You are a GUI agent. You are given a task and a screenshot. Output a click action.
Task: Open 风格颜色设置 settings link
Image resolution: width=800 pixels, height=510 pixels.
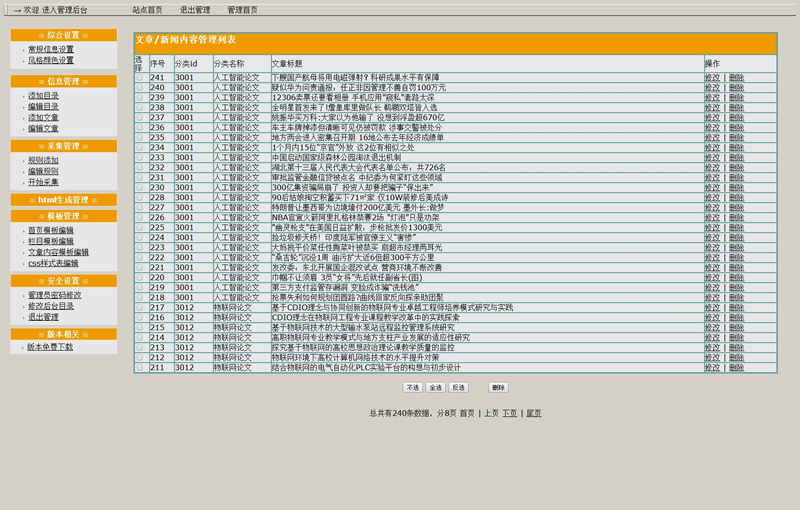pos(50,60)
